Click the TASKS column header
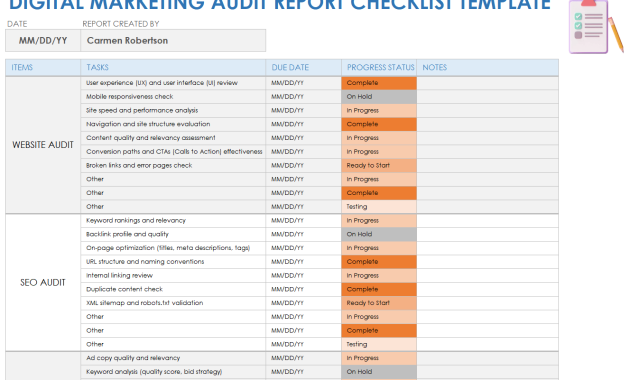This screenshot has height=380, width=630. click(x=173, y=67)
